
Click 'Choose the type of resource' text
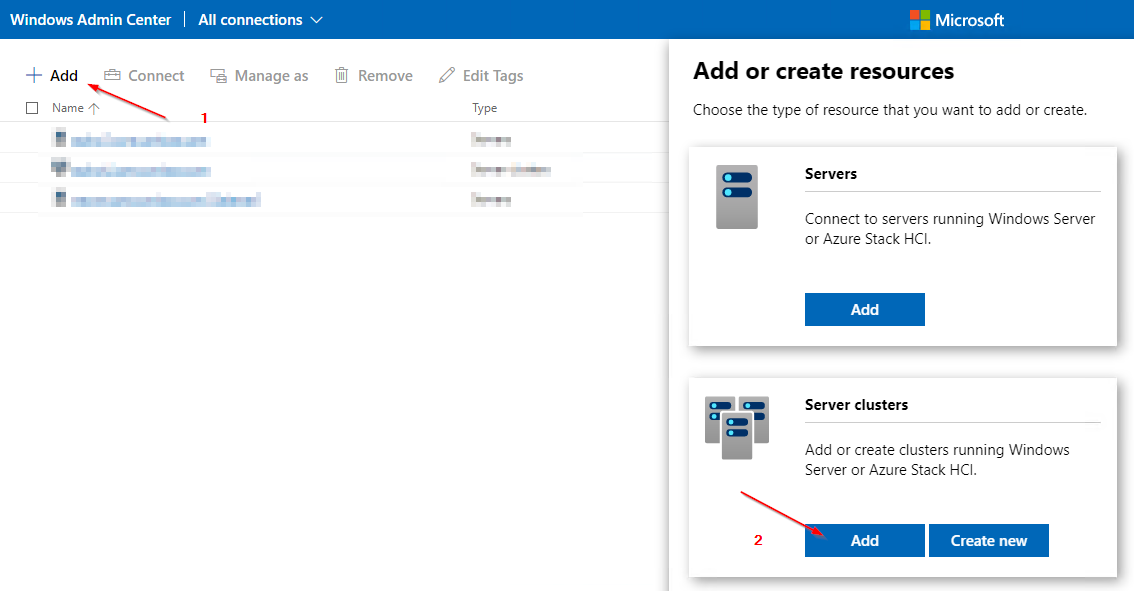pyautogui.click(x=890, y=110)
